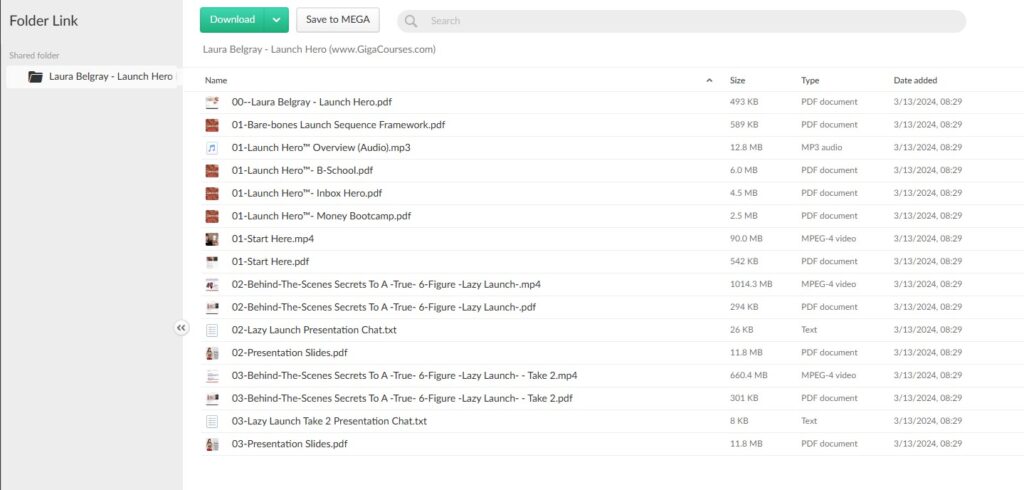
Task: Select 01-Bare-bones Launch Sequence Framework.pdf file
Action: click(x=338, y=125)
